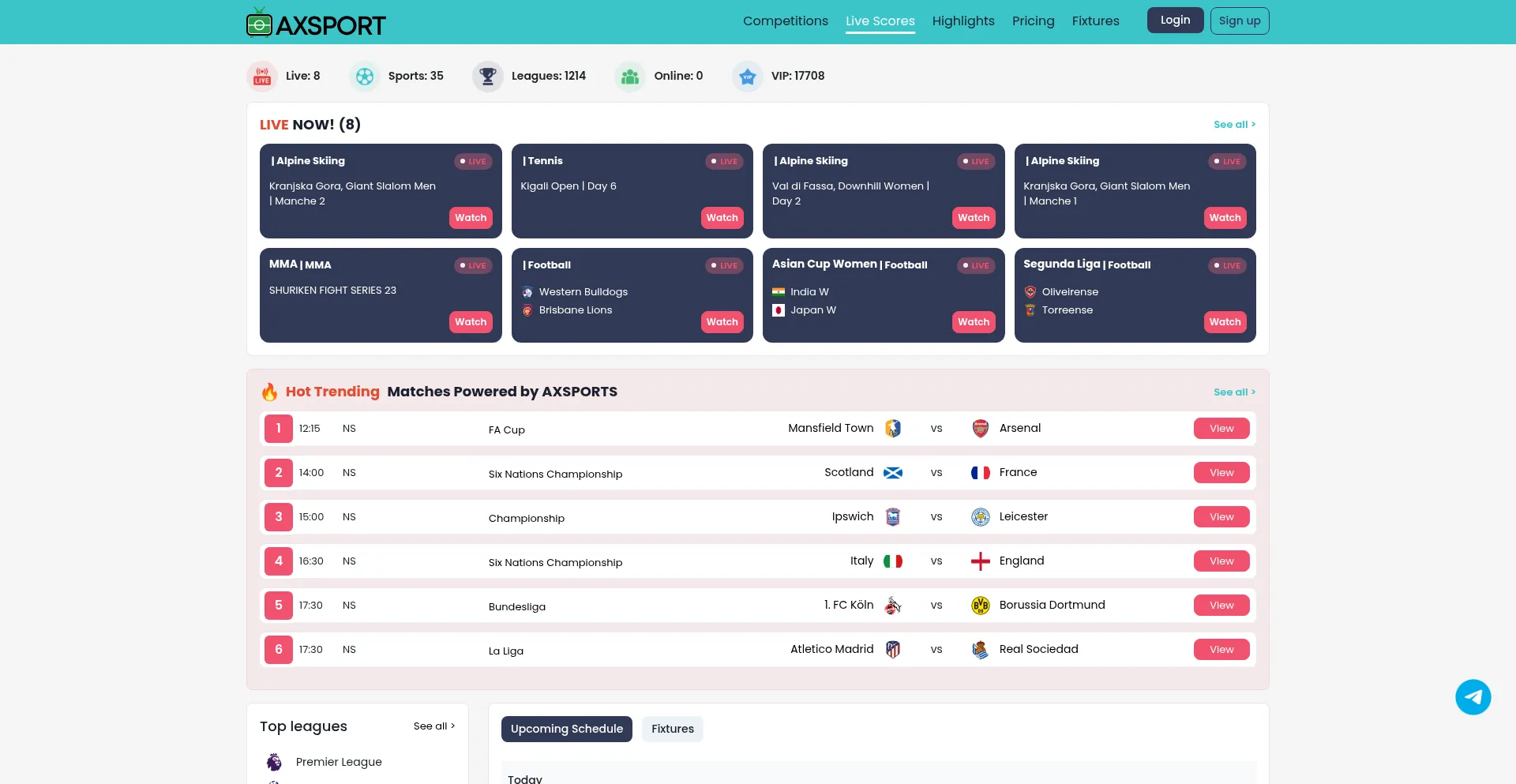This screenshot has width=1516, height=784.
Task: Click the Leagues trophy icon
Action: tap(488, 77)
